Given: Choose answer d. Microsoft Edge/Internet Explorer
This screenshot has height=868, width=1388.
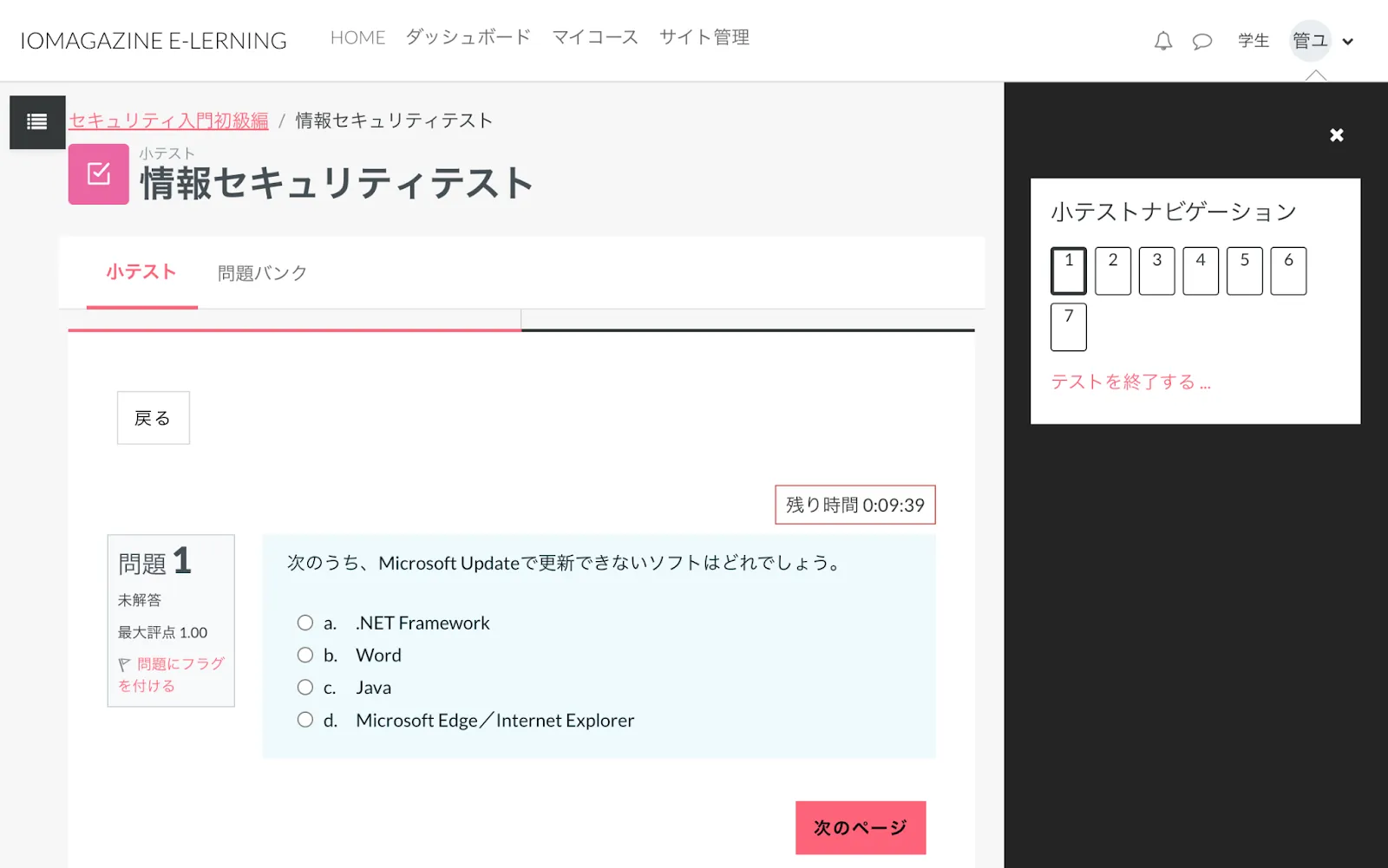Looking at the screenshot, I should (x=305, y=720).
